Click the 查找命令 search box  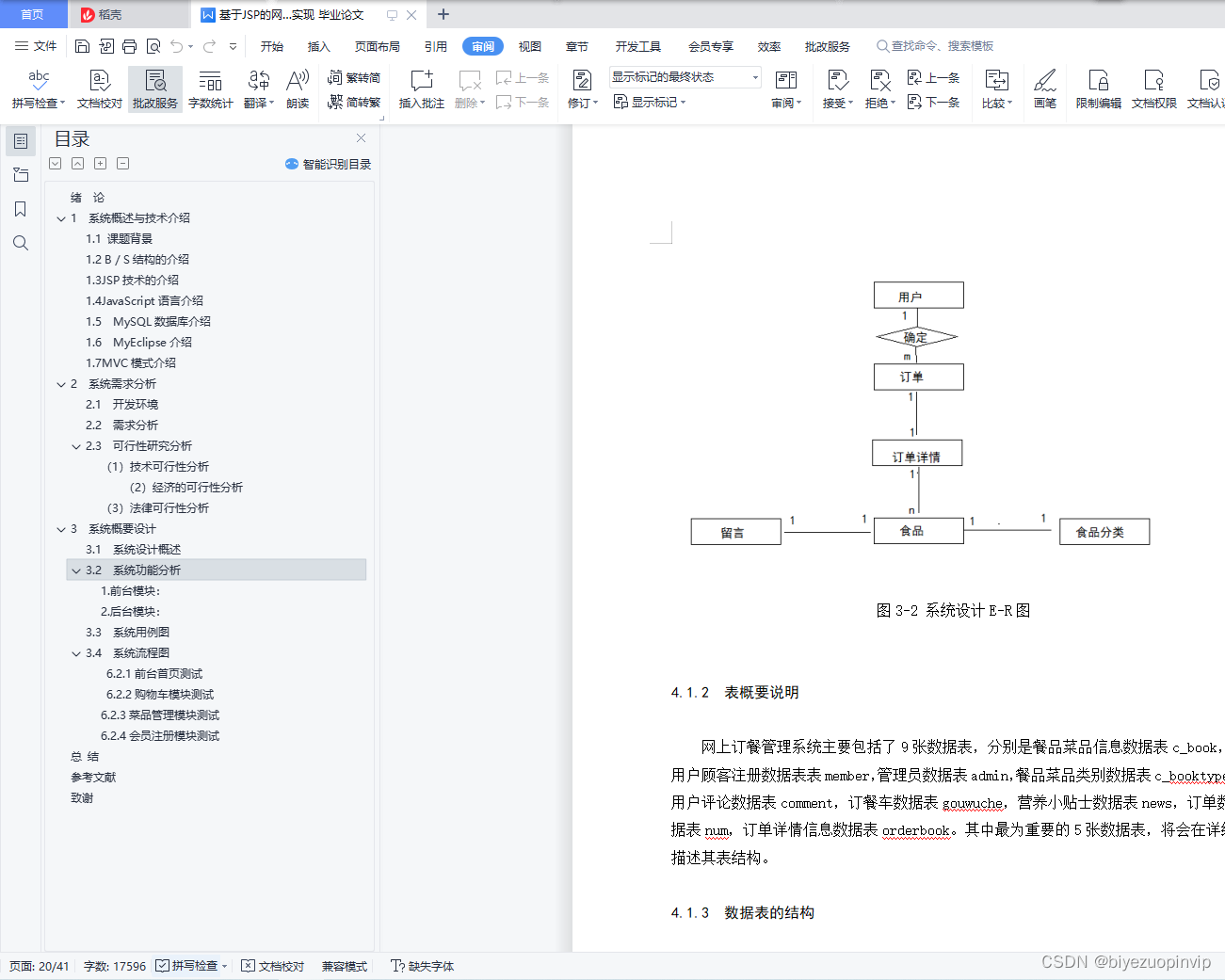click(935, 46)
